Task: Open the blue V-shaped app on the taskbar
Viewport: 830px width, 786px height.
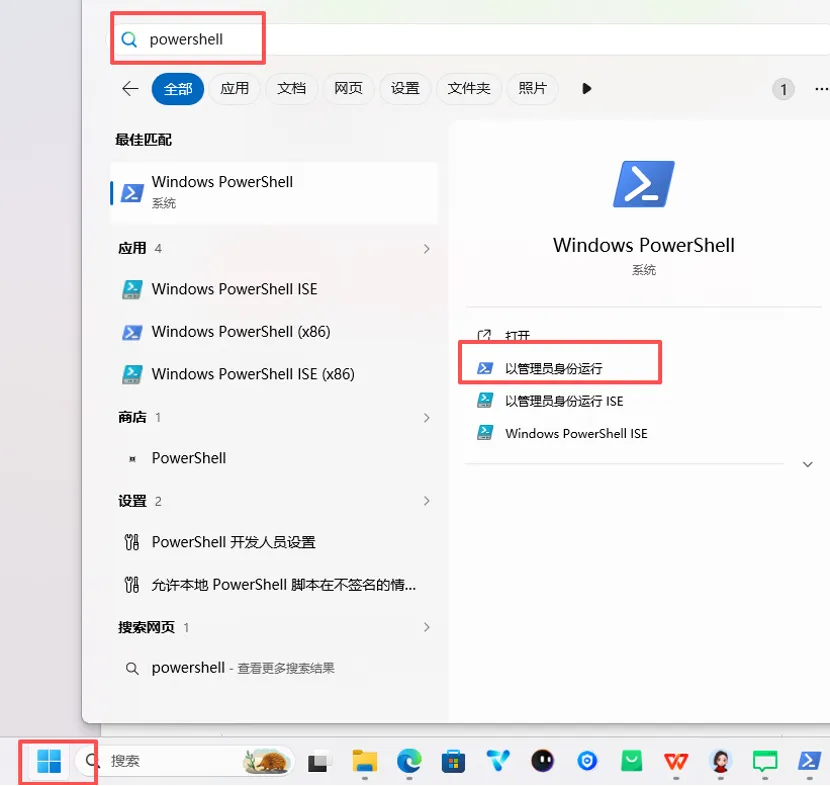Action: click(x=498, y=762)
